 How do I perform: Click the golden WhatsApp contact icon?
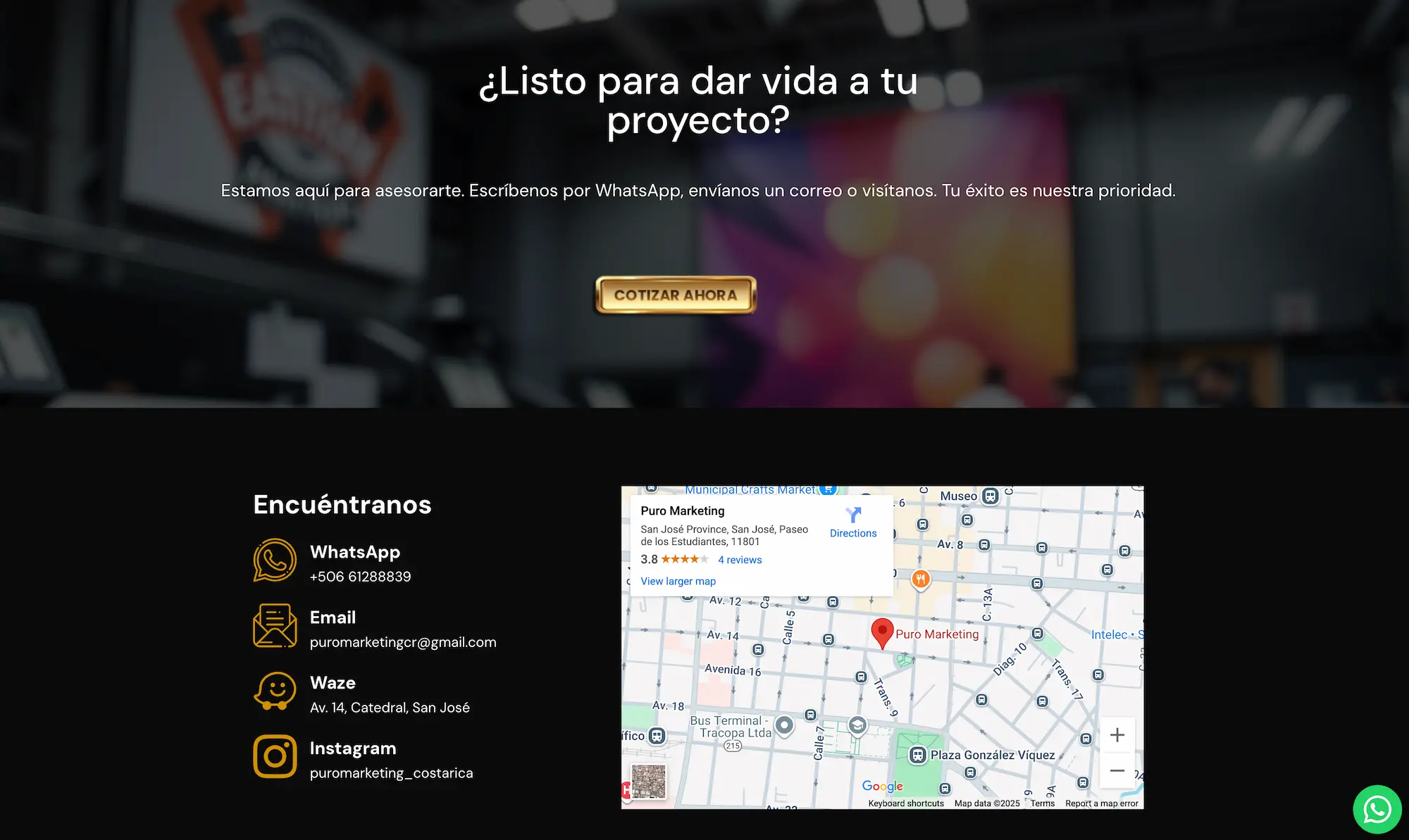(275, 560)
